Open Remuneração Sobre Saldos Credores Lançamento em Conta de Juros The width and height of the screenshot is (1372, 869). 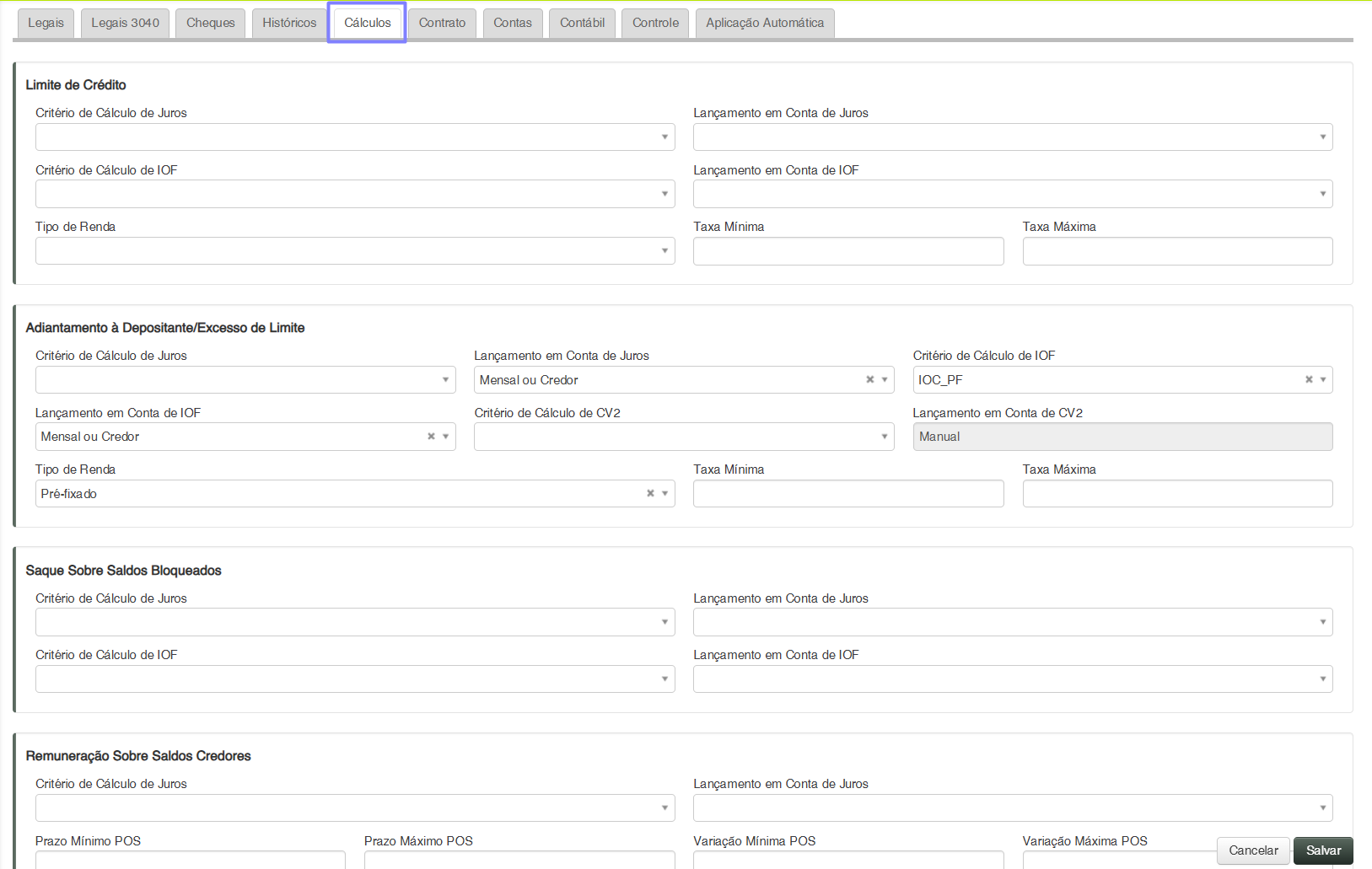coord(1012,808)
